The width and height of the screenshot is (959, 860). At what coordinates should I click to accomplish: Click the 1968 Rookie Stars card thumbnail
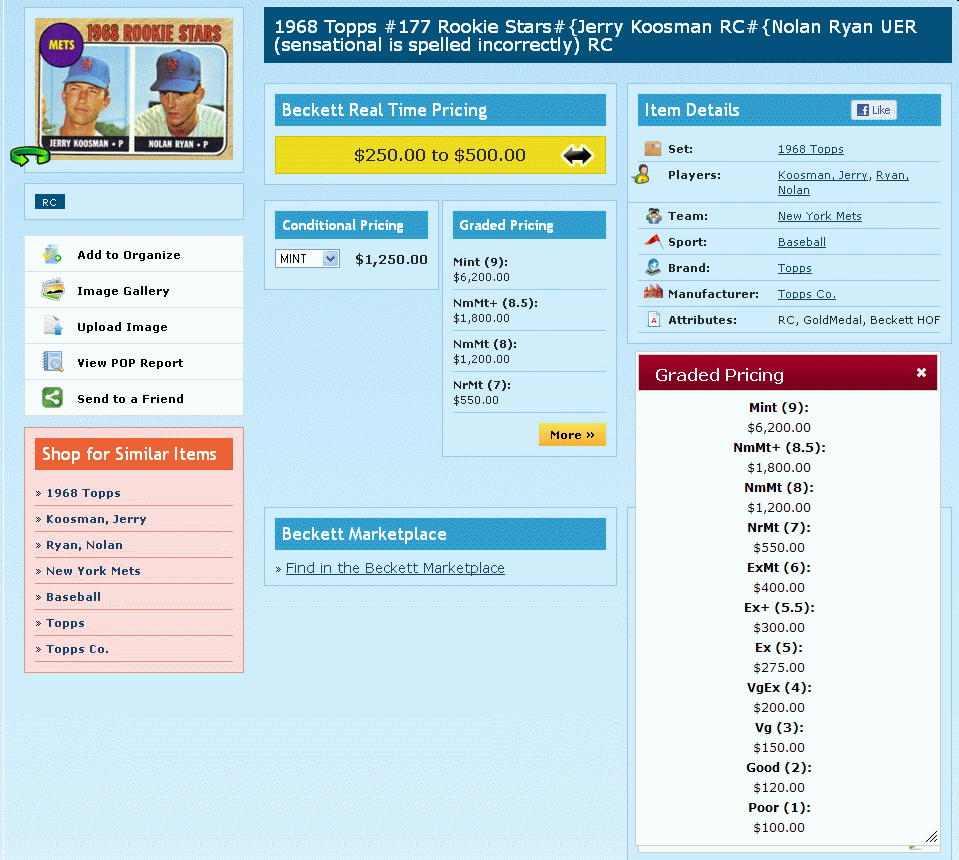[134, 89]
